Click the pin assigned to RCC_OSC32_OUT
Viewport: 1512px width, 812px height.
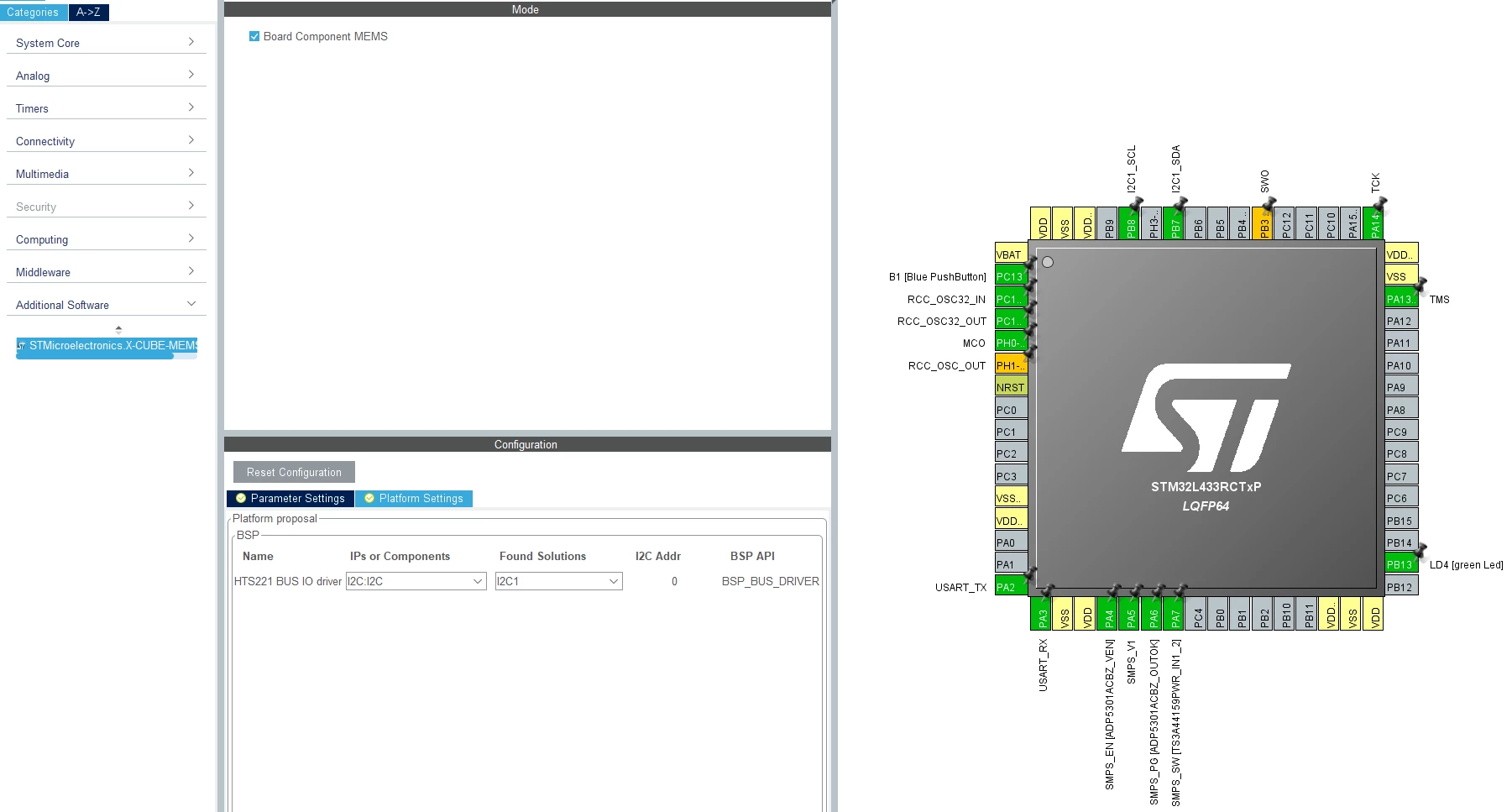(x=1011, y=321)
